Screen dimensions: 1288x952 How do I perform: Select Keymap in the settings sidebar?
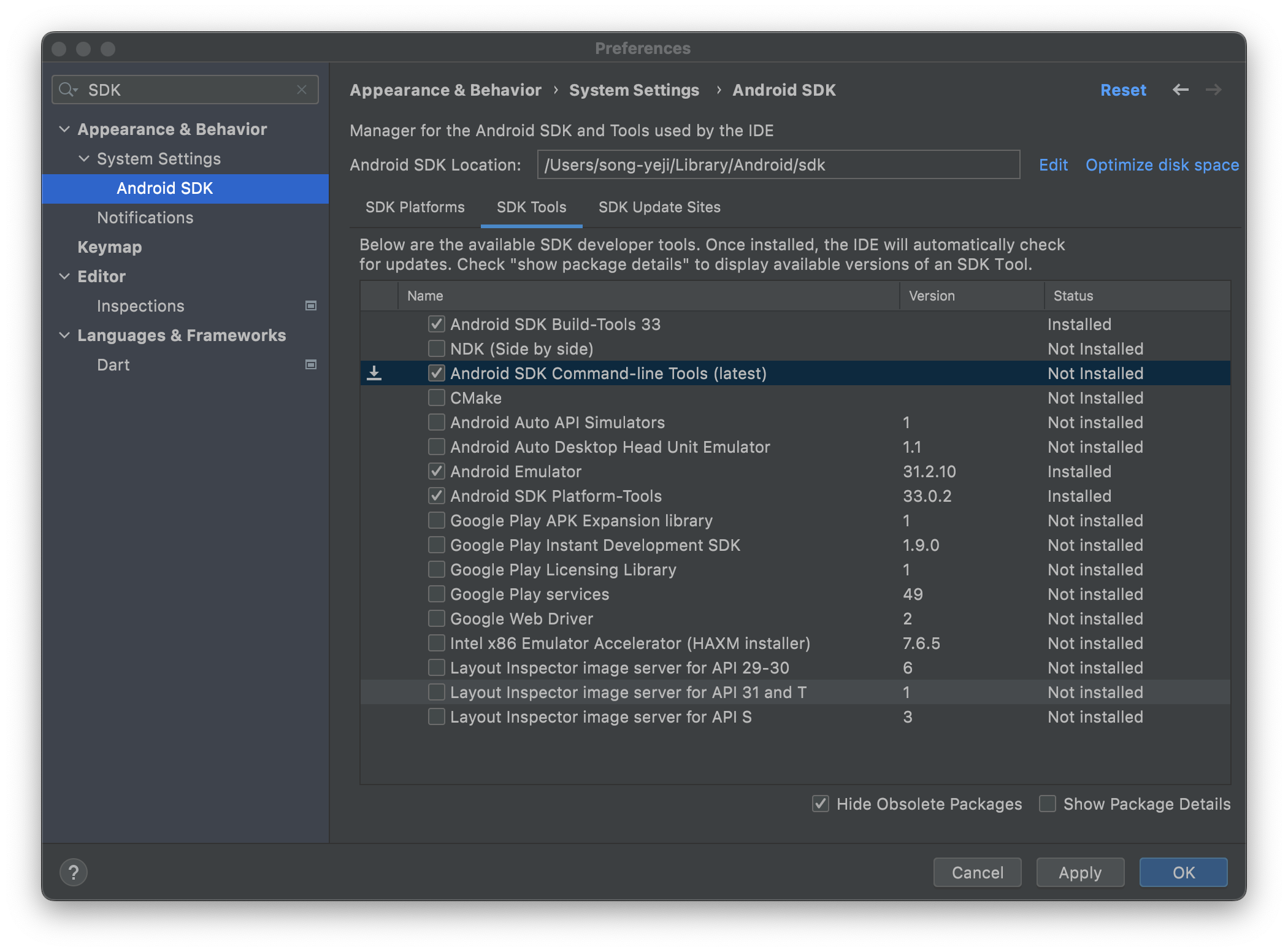[x=110, y=247]
